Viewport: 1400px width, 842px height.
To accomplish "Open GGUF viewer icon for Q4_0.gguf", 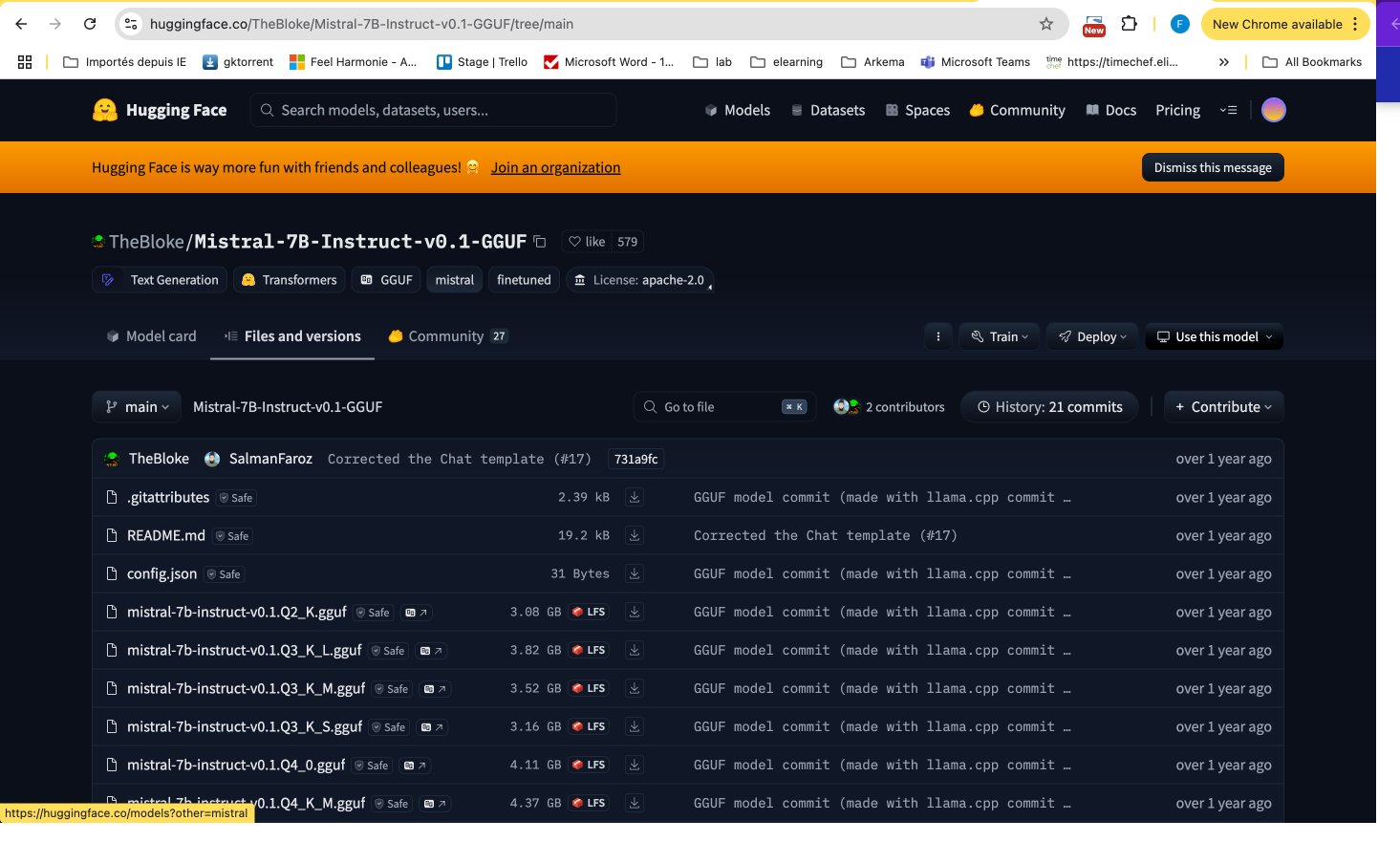I will [x=415, y=766].
